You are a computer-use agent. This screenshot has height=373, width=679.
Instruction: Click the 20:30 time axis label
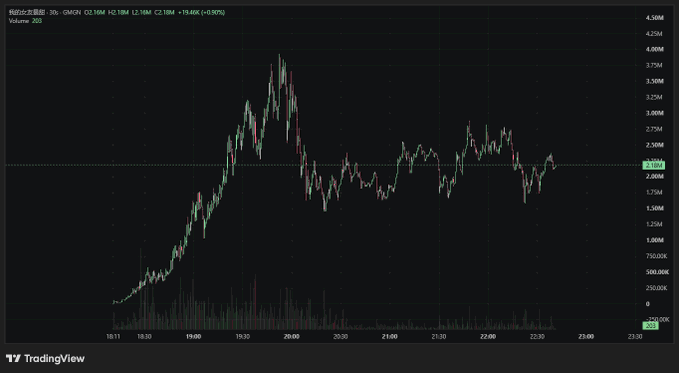340,337
